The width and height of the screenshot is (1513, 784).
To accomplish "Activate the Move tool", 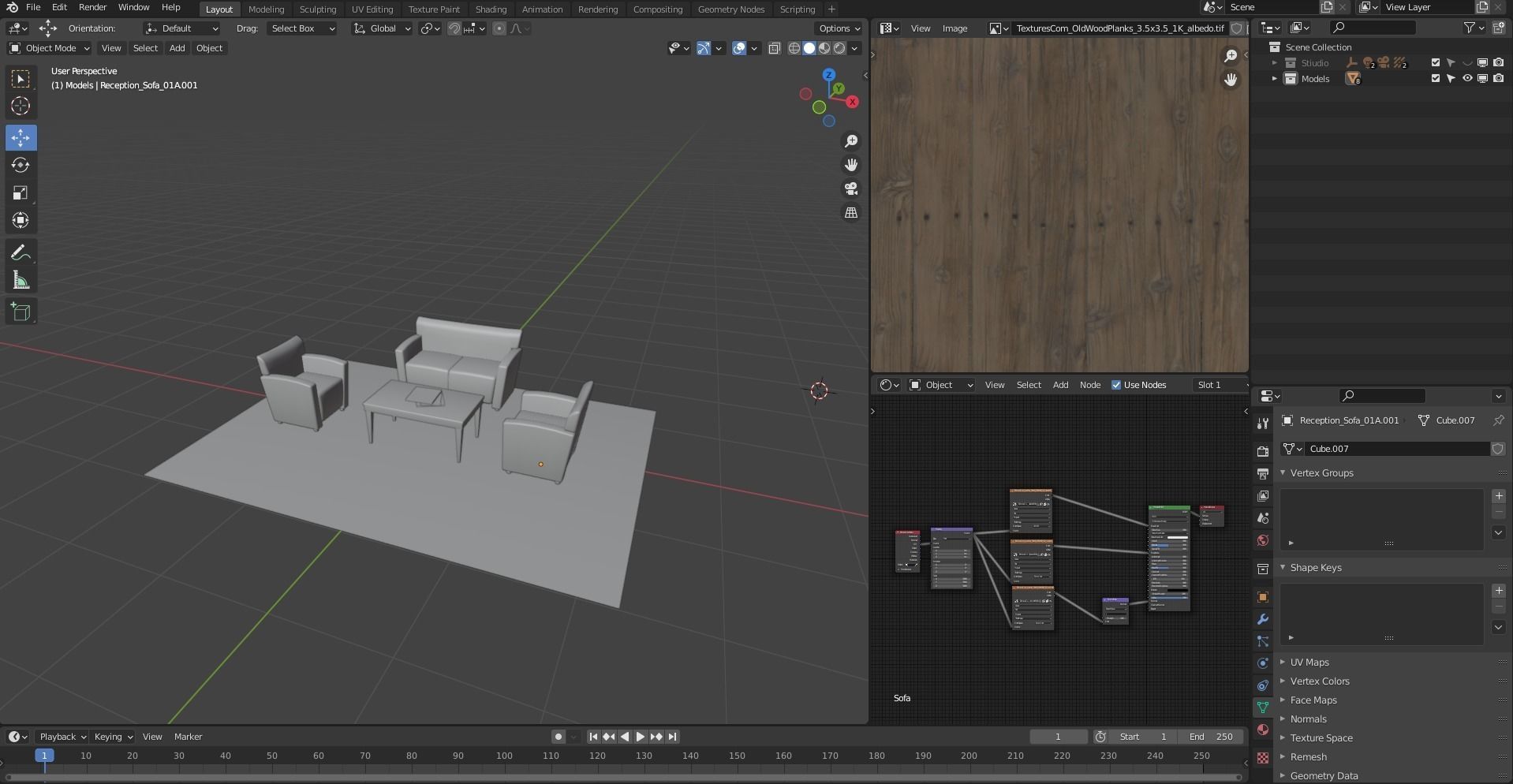I will click(x=21, y=137).
